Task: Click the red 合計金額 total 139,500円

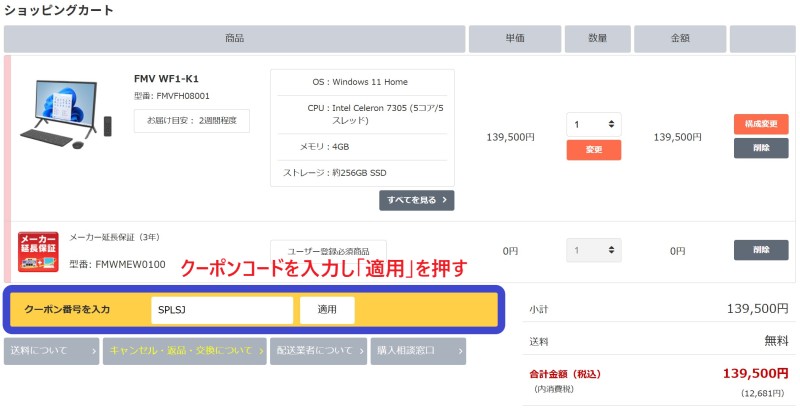Action: (756, 373)
